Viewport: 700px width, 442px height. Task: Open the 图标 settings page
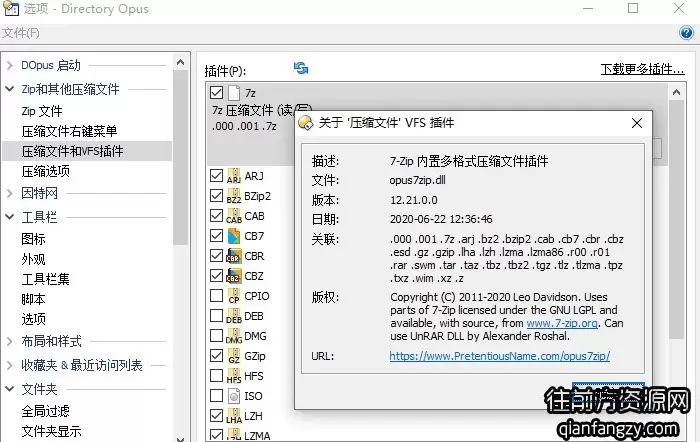[33, 239]
